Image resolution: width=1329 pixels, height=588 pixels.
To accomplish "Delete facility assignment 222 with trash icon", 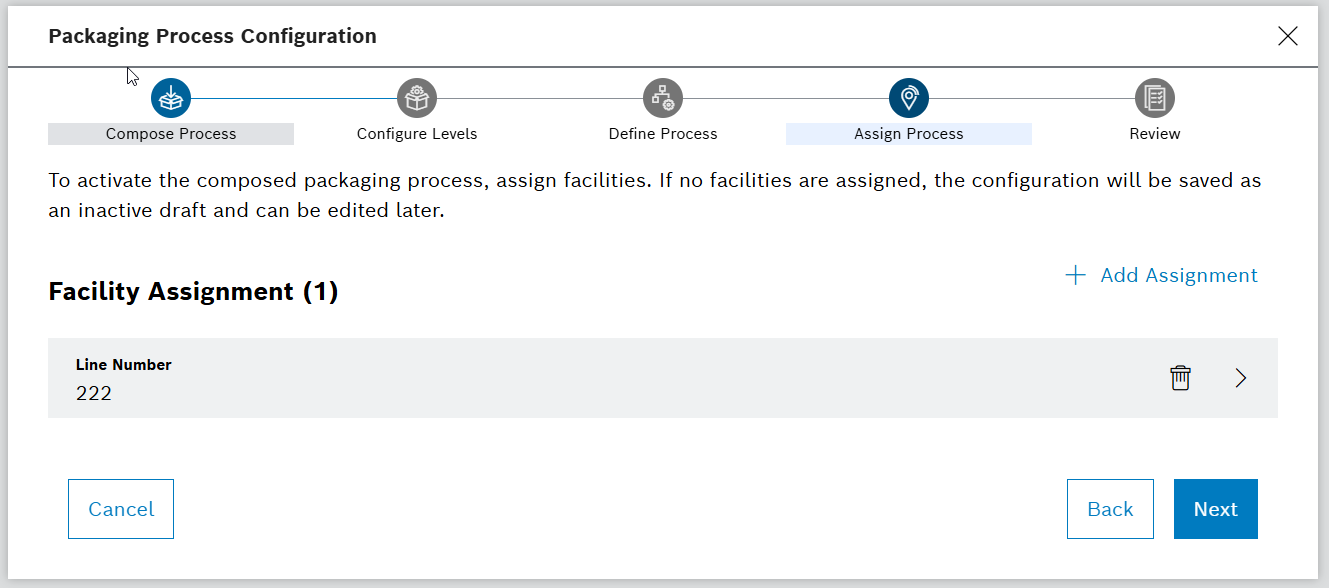I will [1179, 378].
